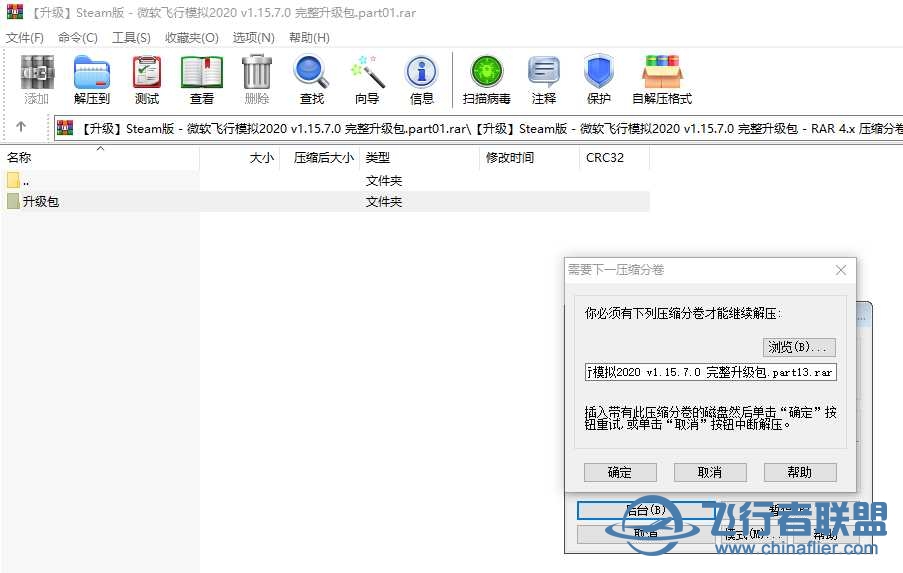The width and height of the screenshot is (903, 573).
Task: Open the 命令(C) menu
Action: pyautogui.click(x=78, y=37)
